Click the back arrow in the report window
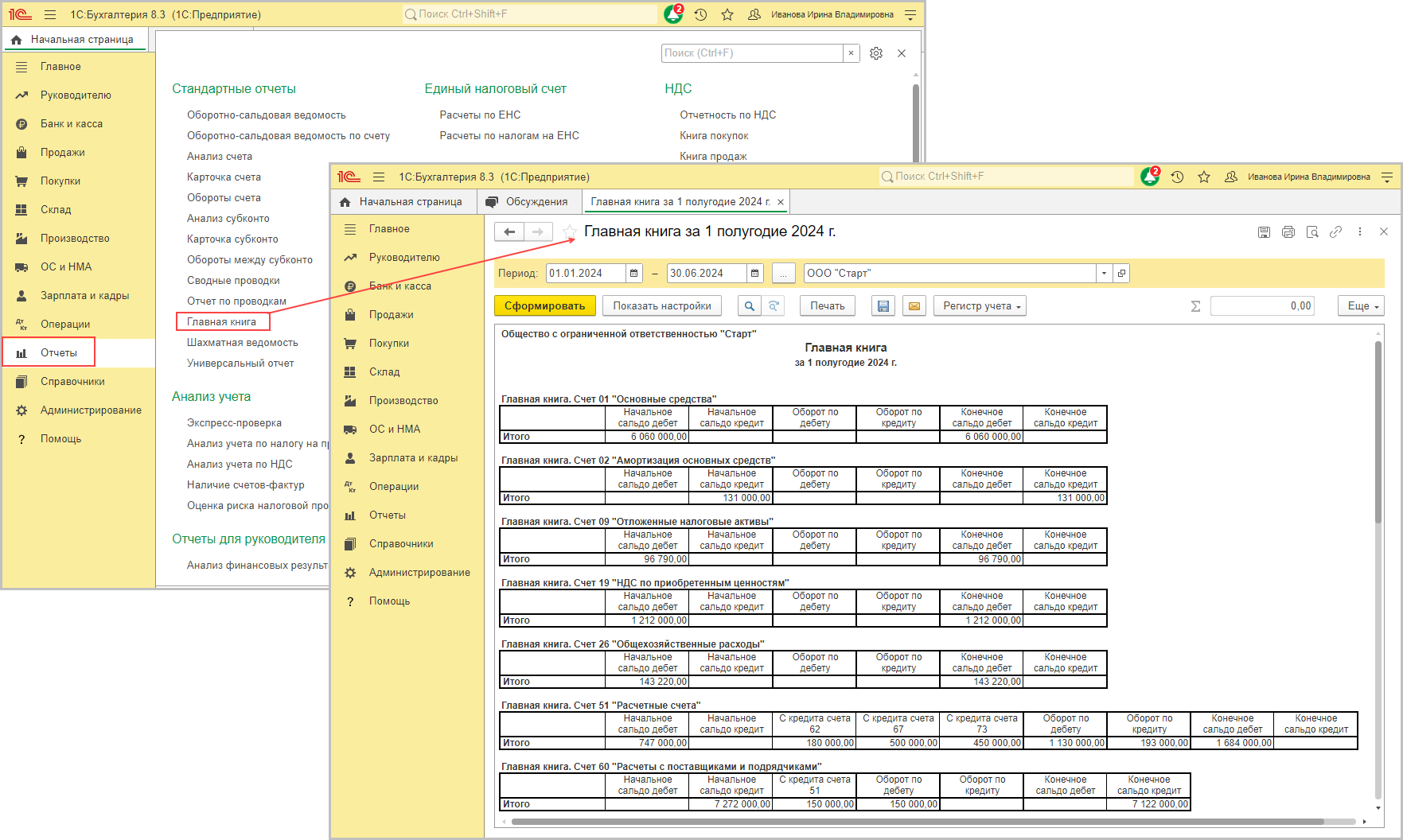1403x840 pixels. [509, 231]
